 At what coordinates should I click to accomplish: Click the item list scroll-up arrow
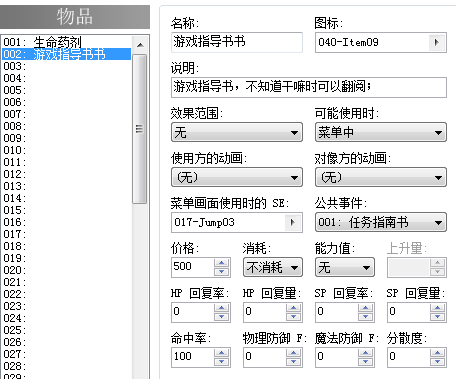pyautogui.click(x=140, y=45)
